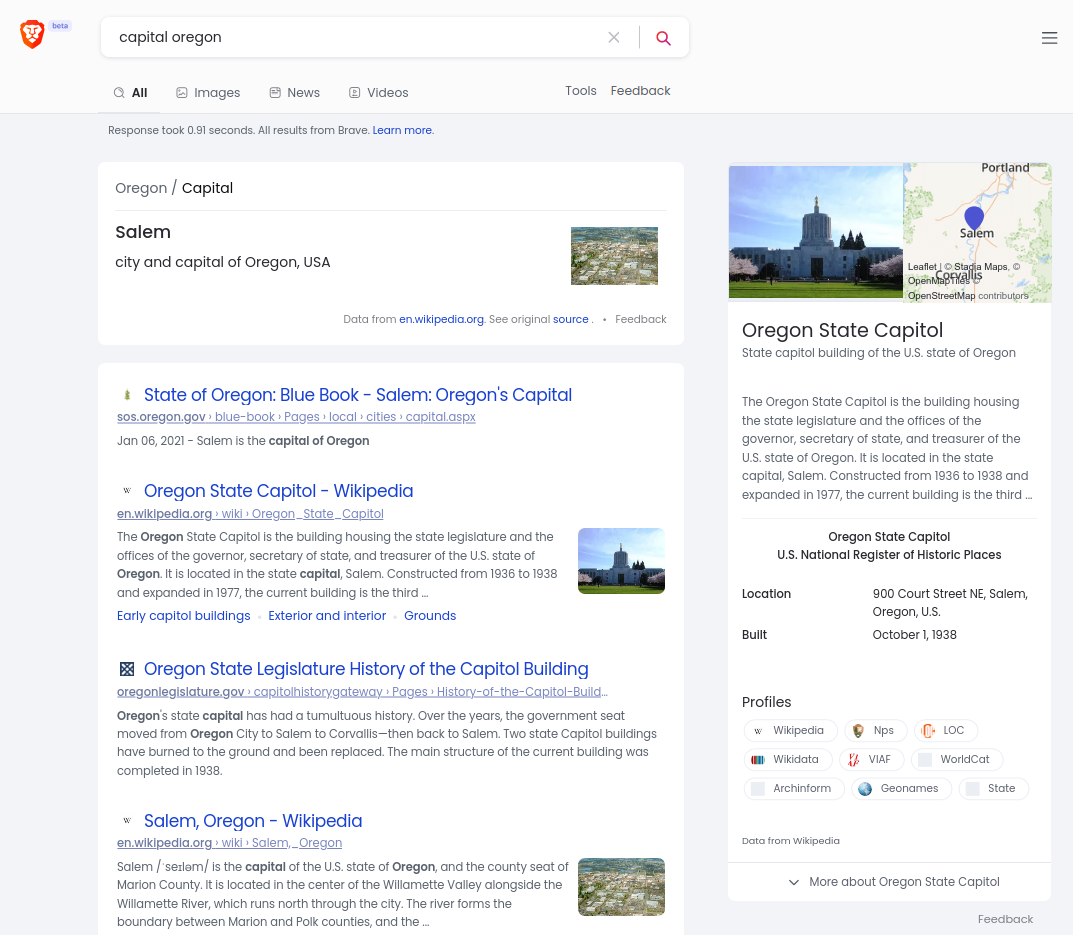Follow the original source link
The image size is (1073, 935).
point(571,319)
